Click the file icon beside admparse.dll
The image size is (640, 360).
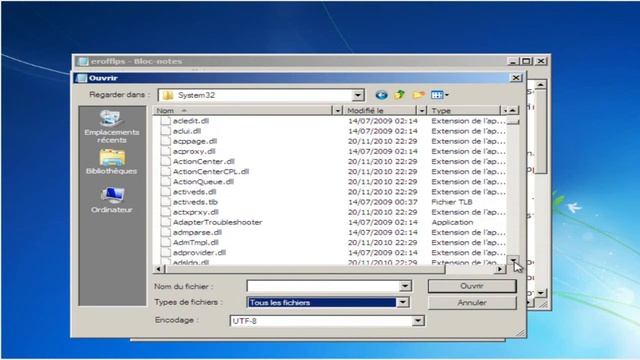tap(165, 232)
